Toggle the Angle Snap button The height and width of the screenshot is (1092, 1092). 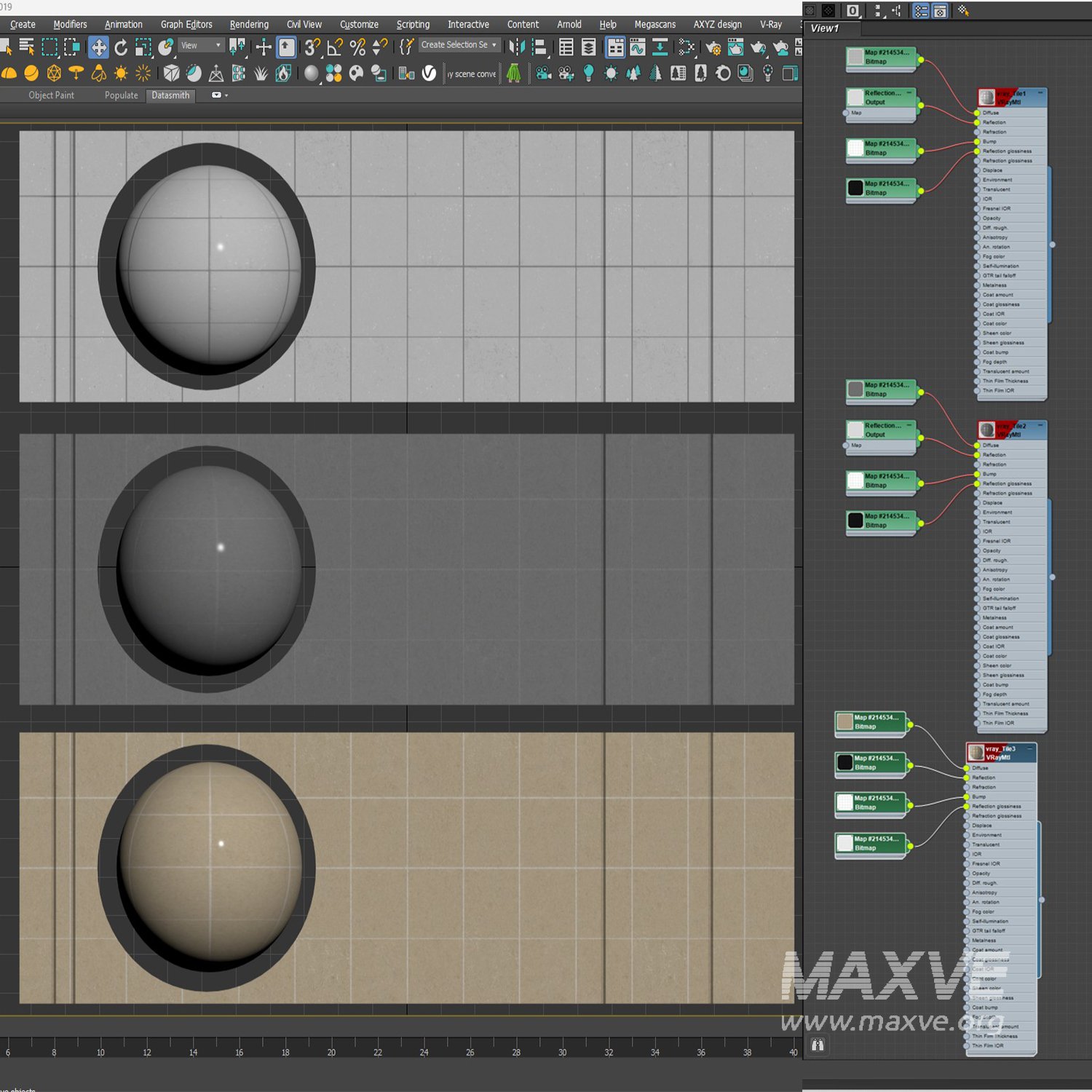335,48
